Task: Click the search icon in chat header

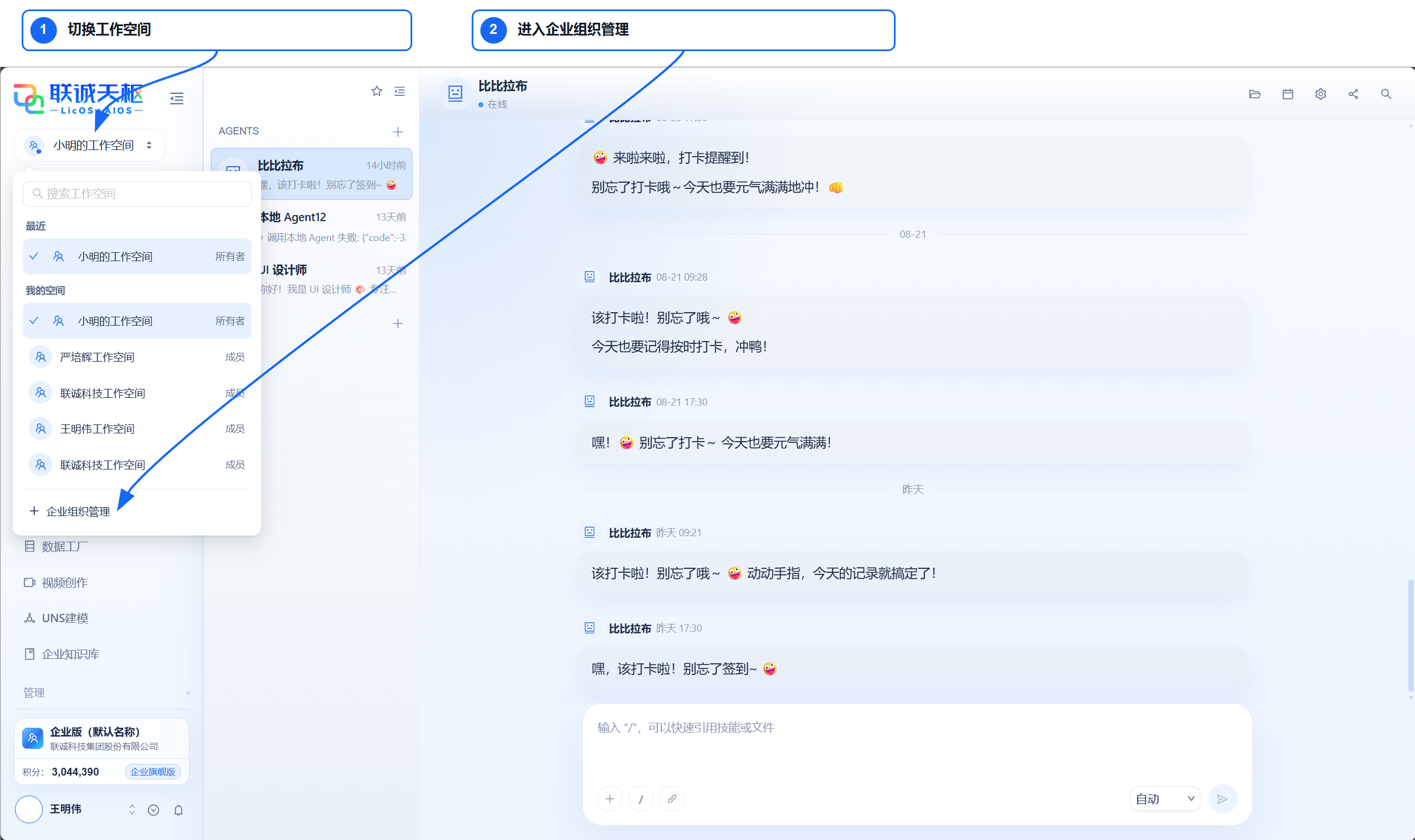Action: pos(1386,94)
